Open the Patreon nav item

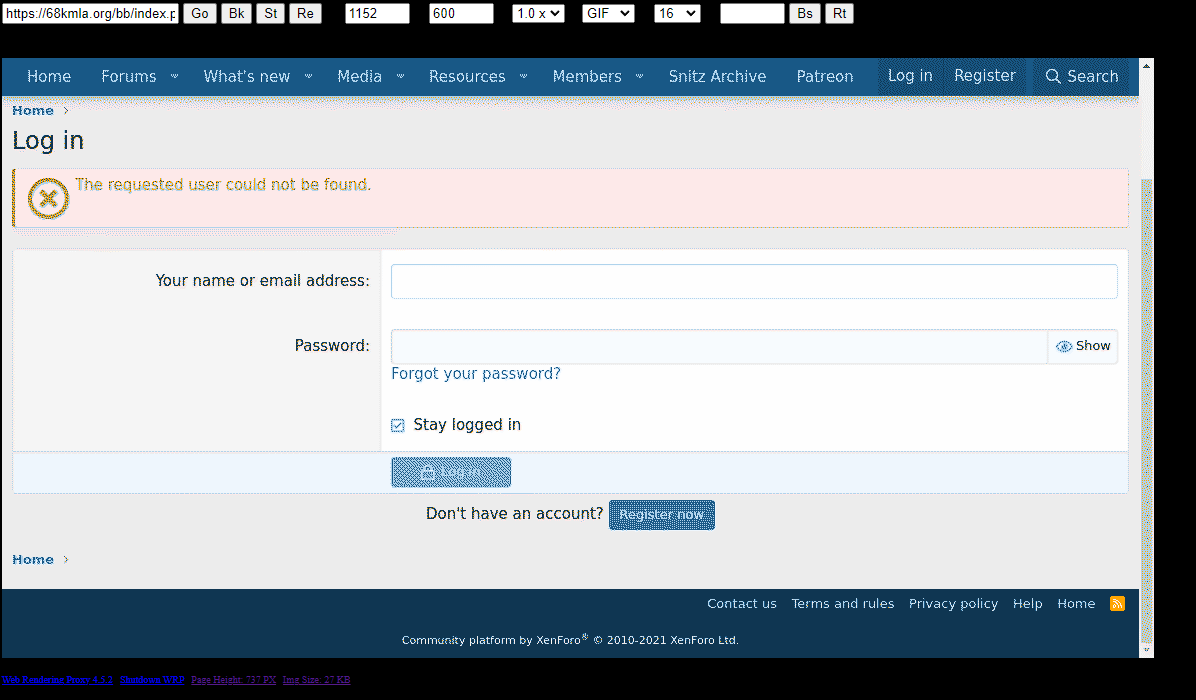click(x=825, y=76)
